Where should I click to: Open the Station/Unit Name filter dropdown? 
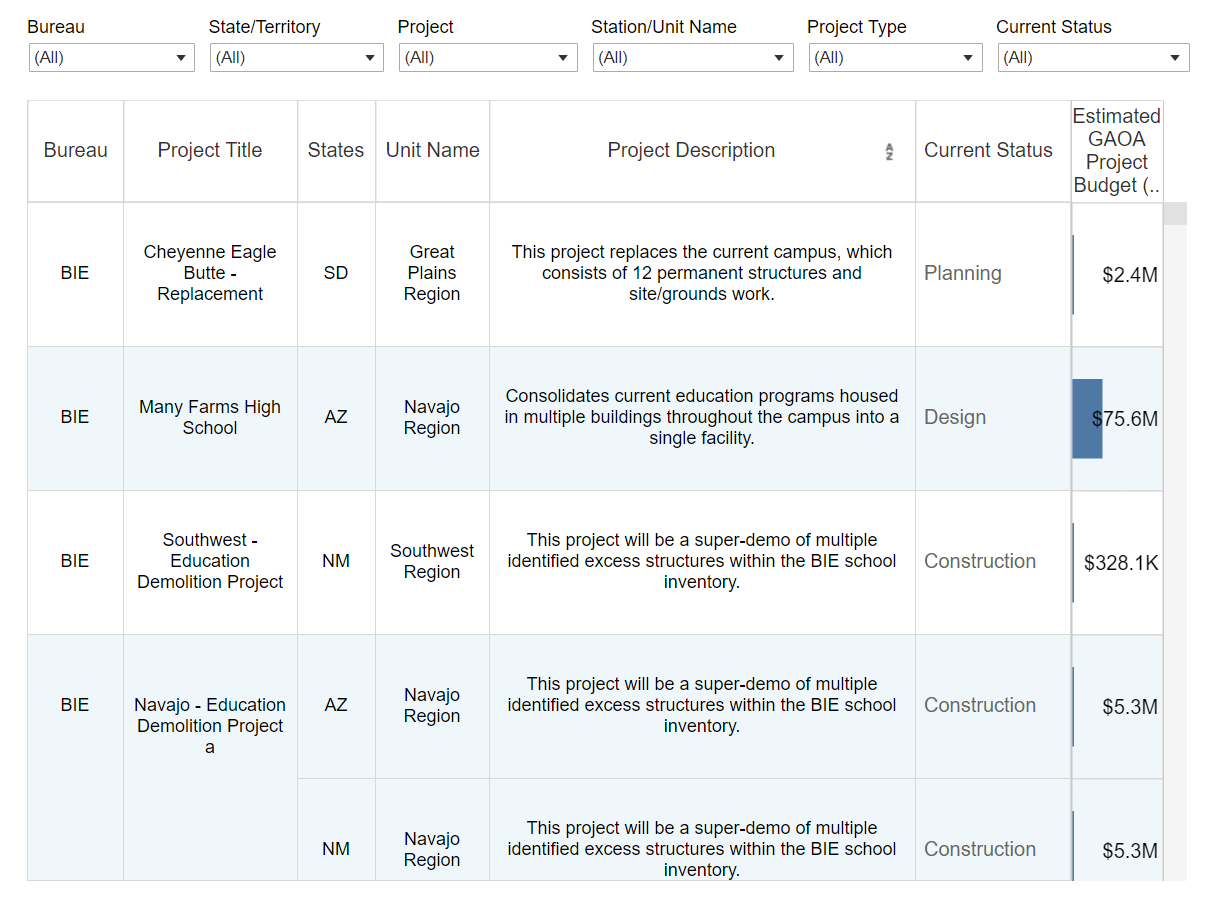point(692,57)
